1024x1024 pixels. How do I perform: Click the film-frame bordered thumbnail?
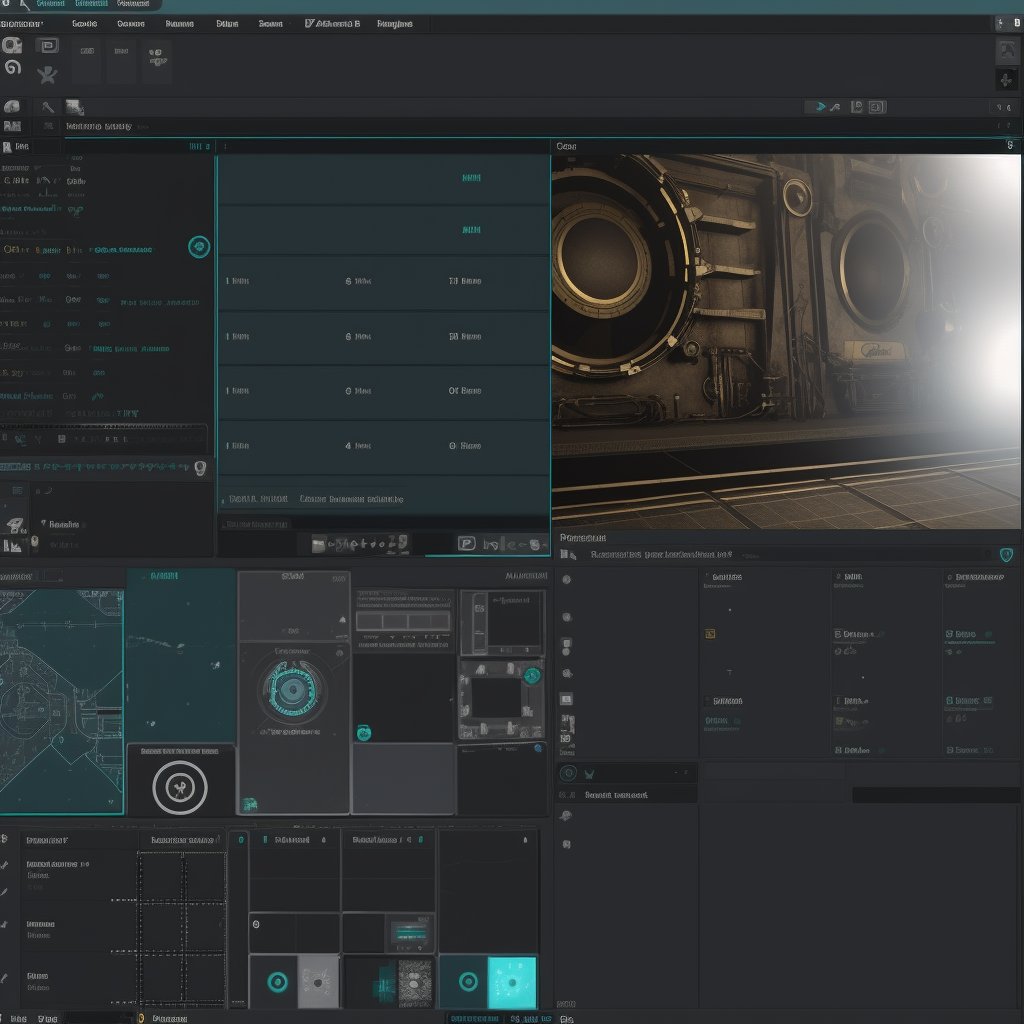[x=502, y=699]
